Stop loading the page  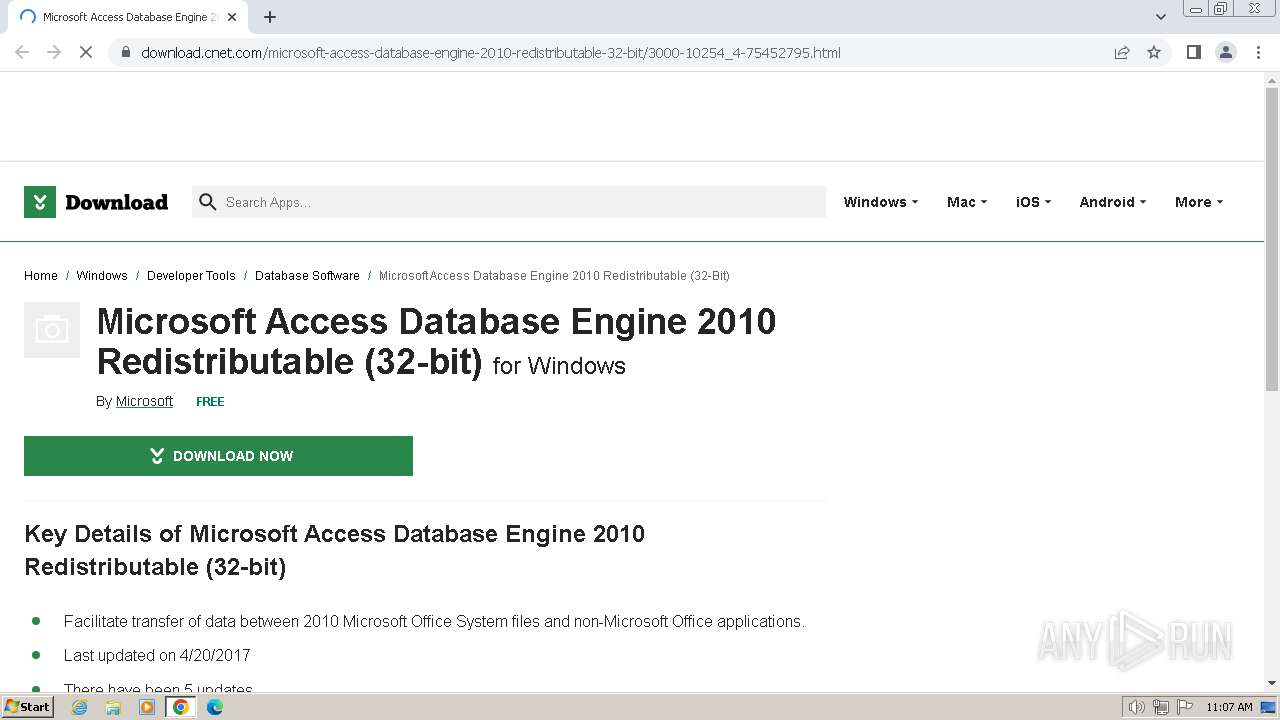click(x=86, y=52)
